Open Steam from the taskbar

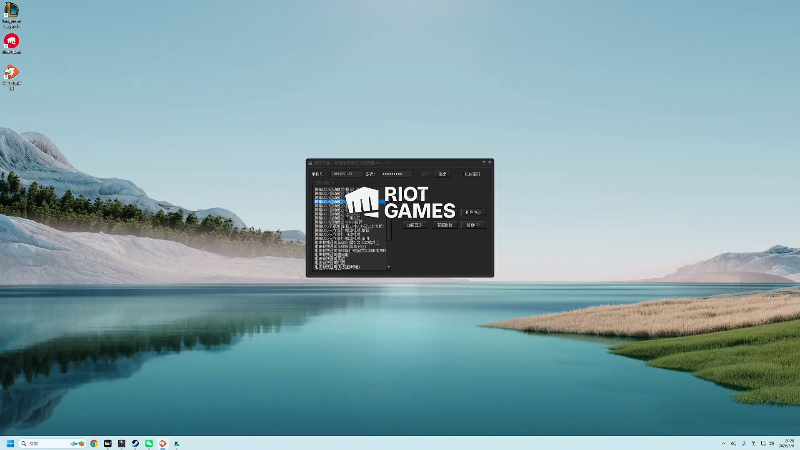tap(135, 443)
